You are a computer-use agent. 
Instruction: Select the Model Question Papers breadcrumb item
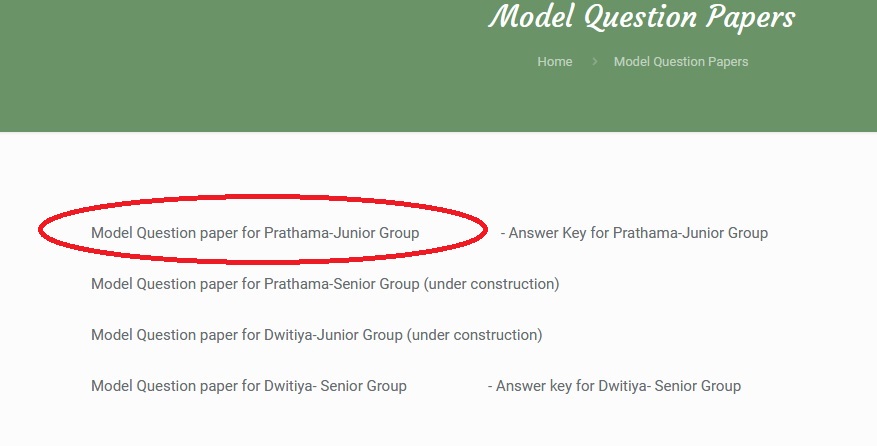click(x=681, y=62)
